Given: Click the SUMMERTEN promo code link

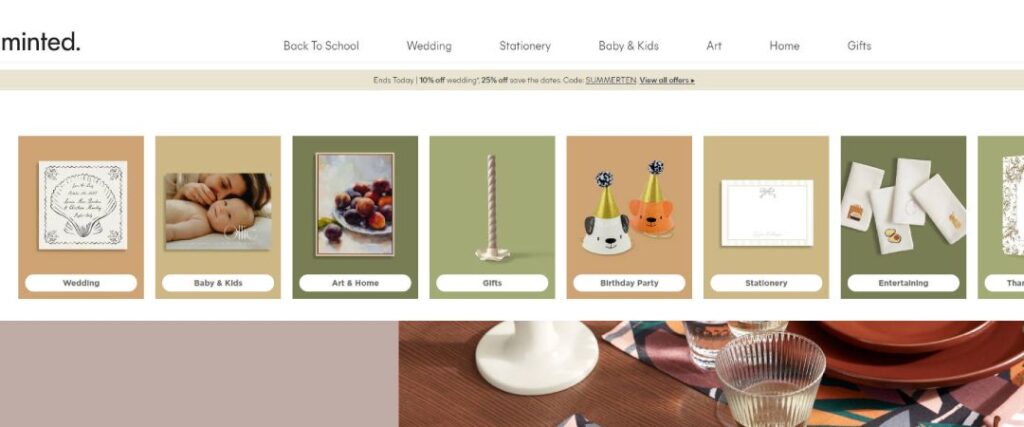Looking at the screenshot, I should (611, 80).
